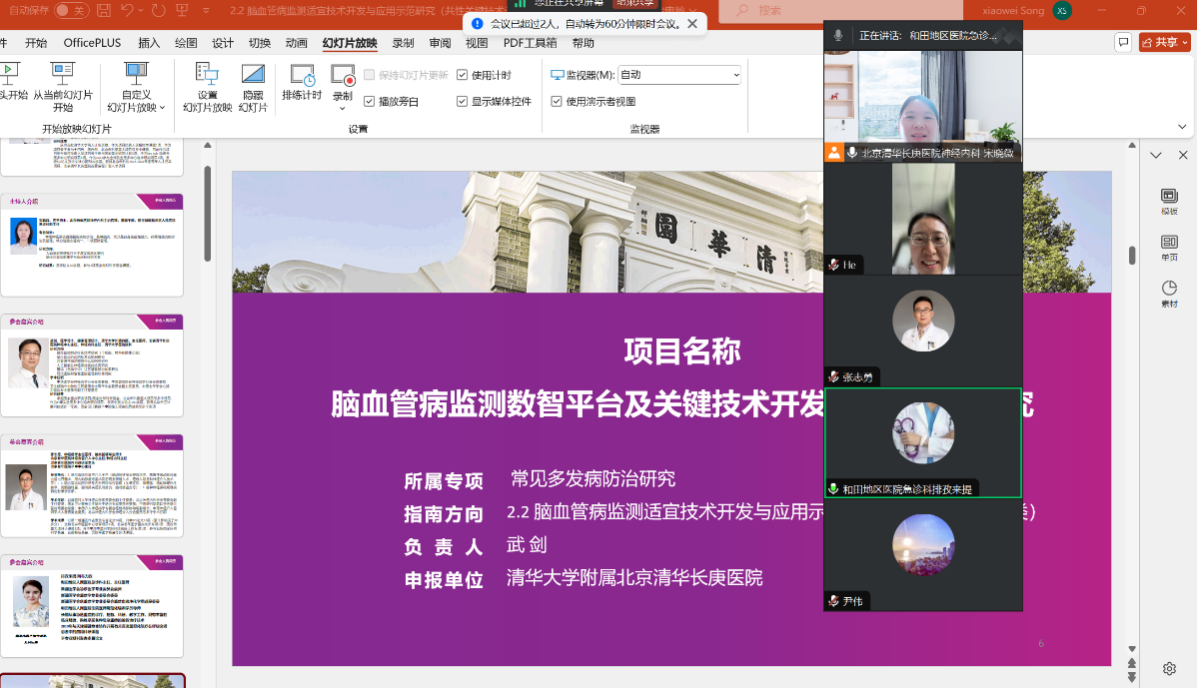Disable the 使用演示者视图 checkbox
Screen dimensions: 1197x688
point(557,101)
